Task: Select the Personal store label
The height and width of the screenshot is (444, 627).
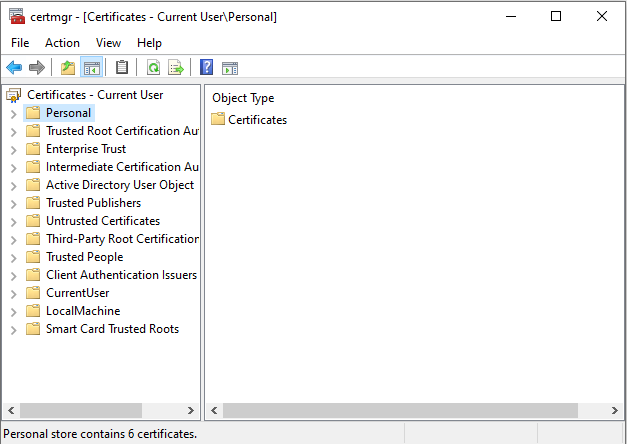Action: 68,113
